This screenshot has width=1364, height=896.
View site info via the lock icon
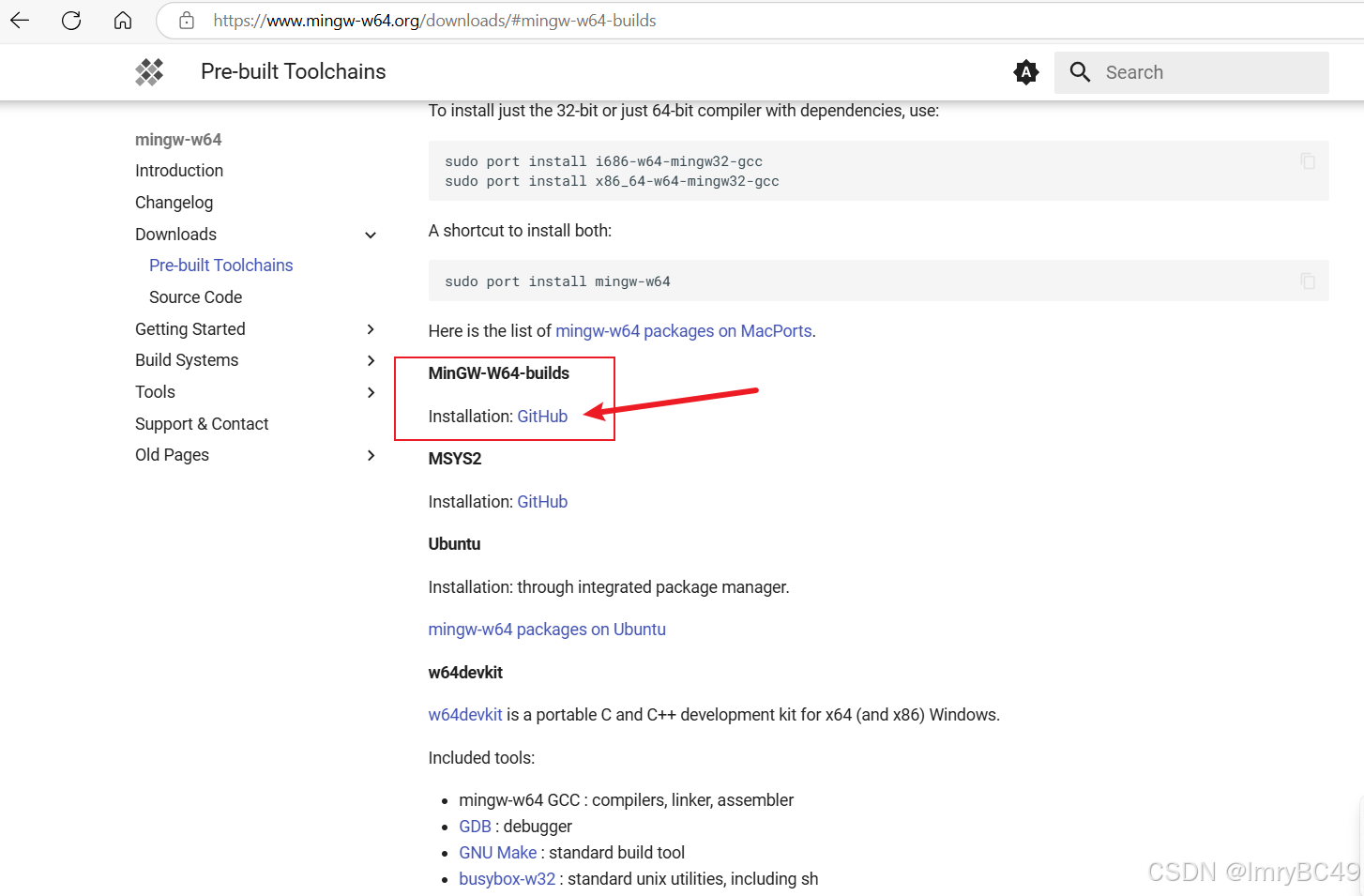187,20
